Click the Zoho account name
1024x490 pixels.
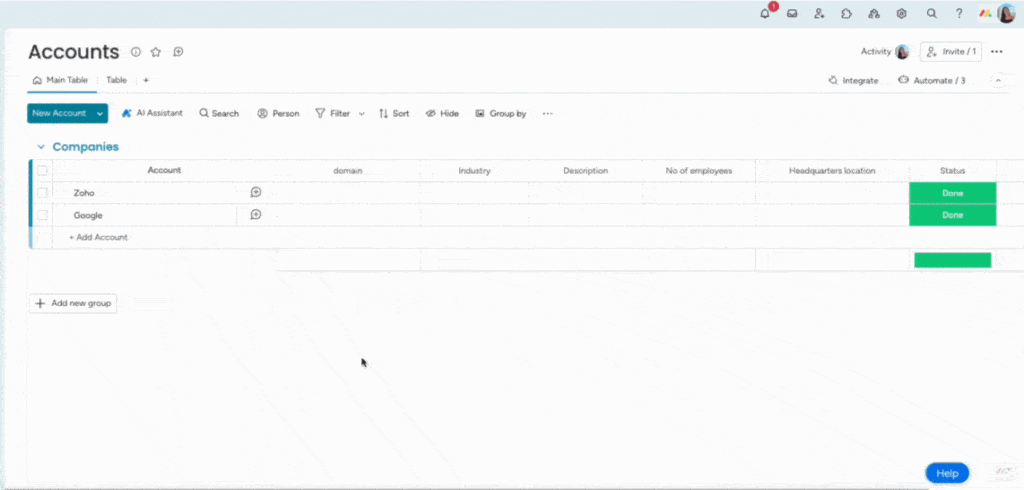point(84,193)
